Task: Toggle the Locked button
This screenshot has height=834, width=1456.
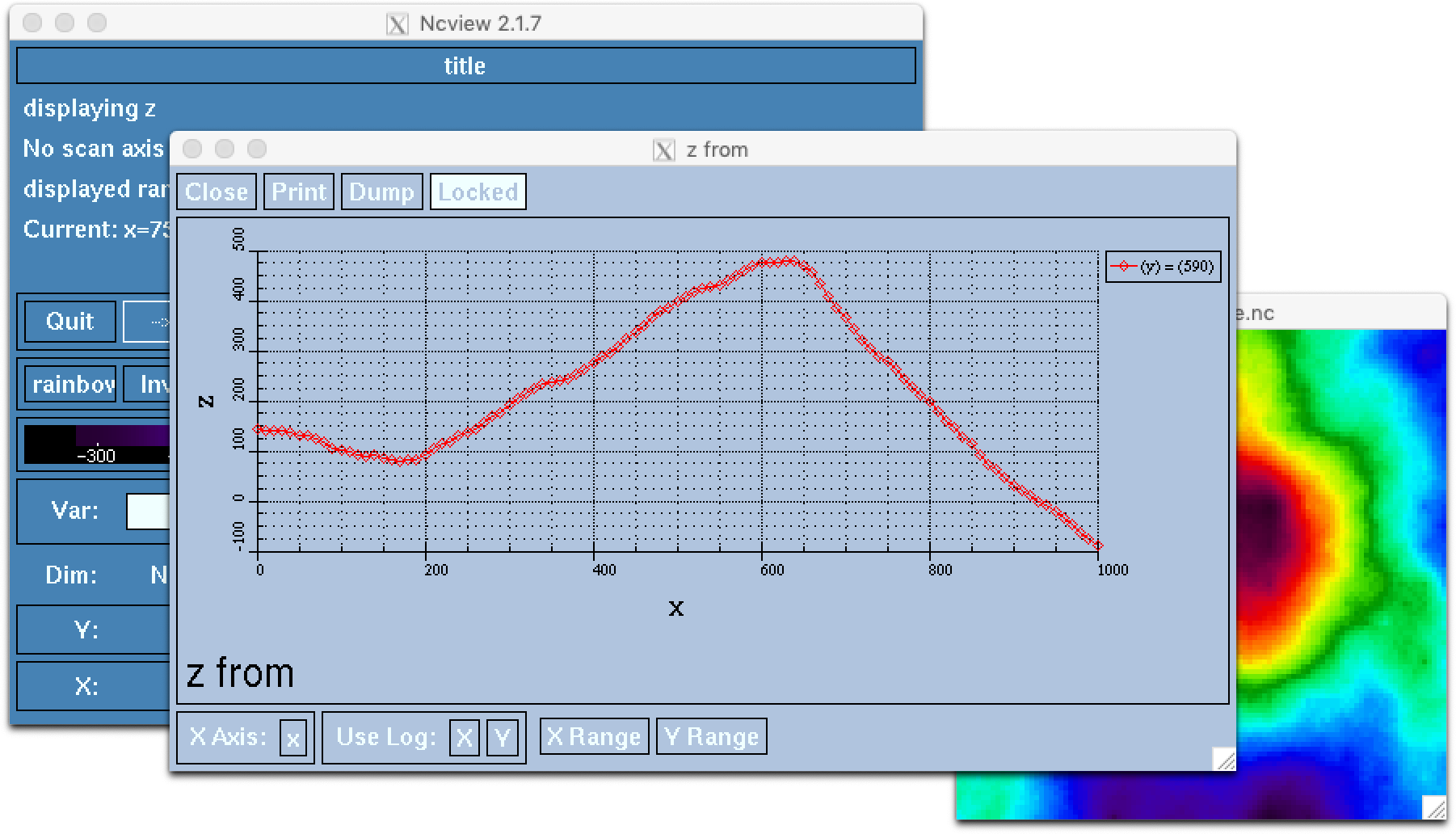Action: tap(478, 192)
